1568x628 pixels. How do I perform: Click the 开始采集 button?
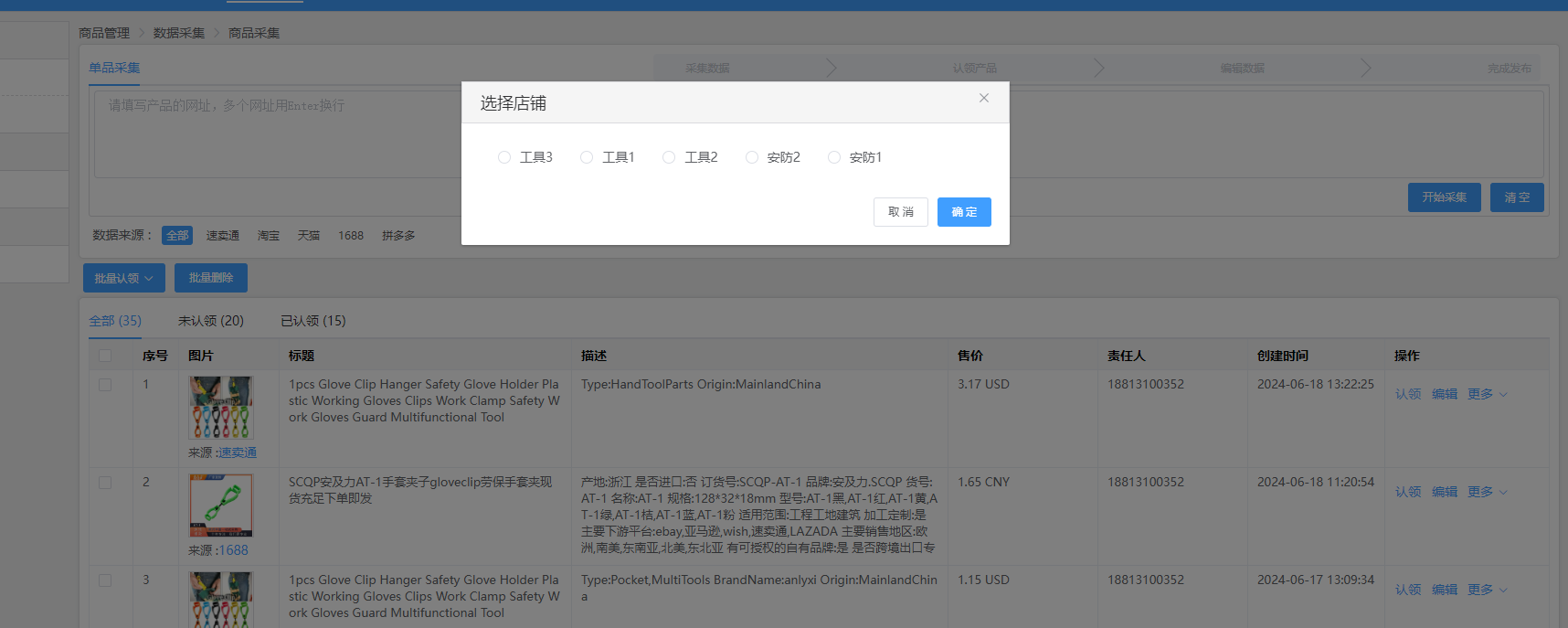tap(1445, 197)
